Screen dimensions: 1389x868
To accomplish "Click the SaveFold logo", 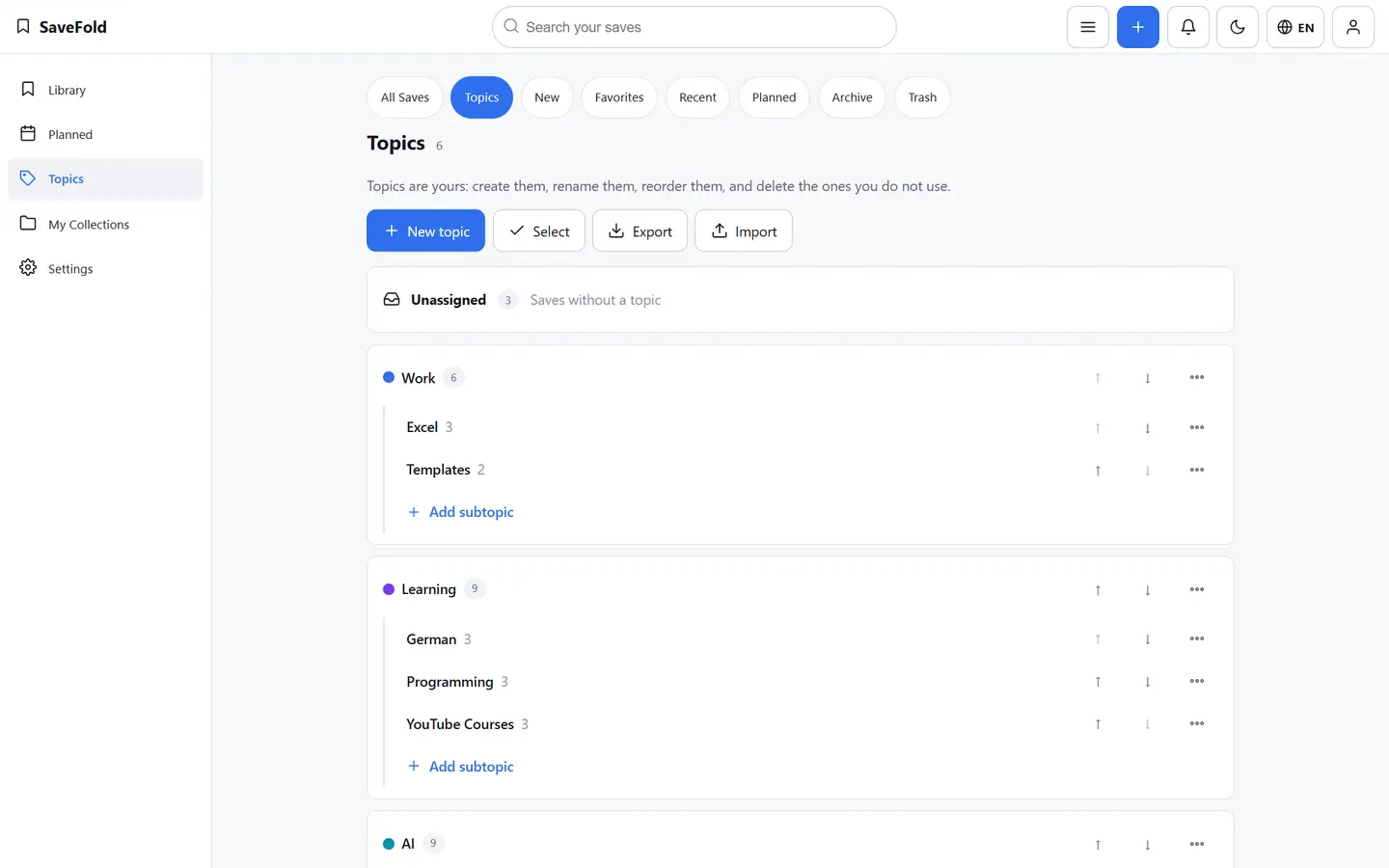I will 62,27.
